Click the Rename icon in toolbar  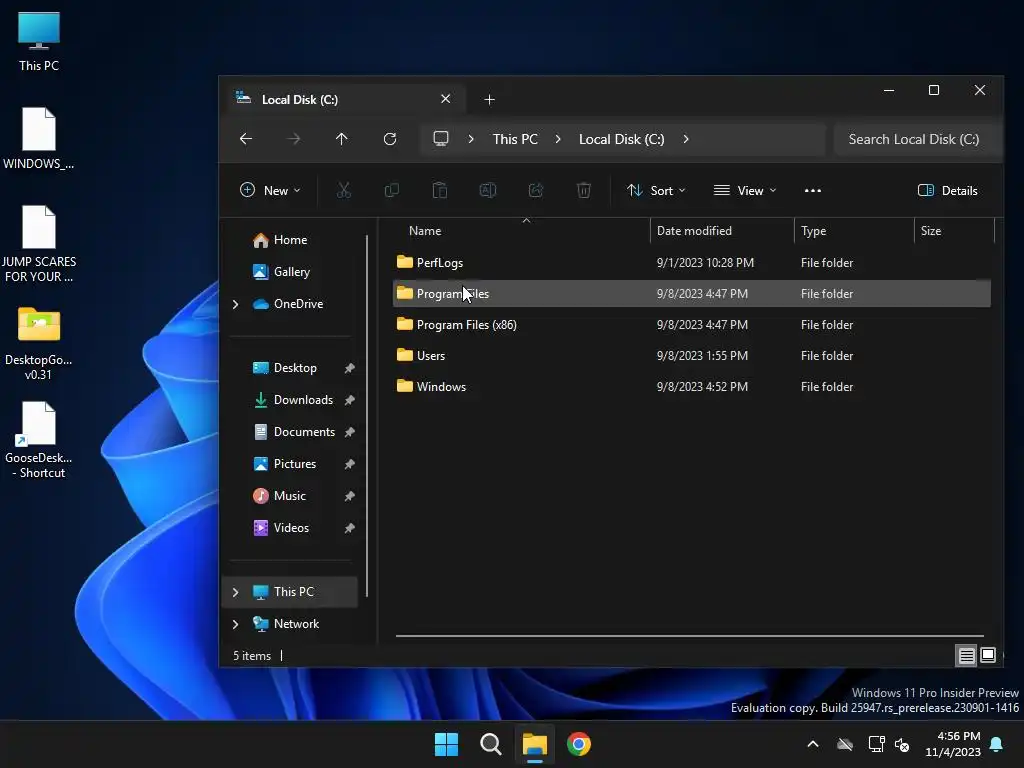point(488,190)
